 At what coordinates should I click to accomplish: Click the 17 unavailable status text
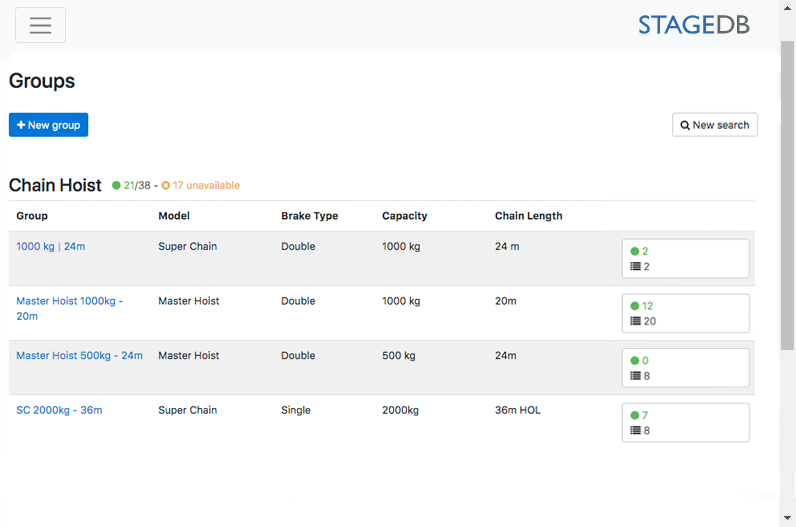[x=206, y=186]
